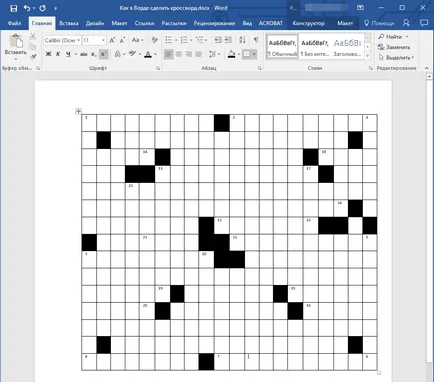This screenshot has width=434, height=382.
Task: Clear all formatting with the eraser icon
Action: pos(154,40)
